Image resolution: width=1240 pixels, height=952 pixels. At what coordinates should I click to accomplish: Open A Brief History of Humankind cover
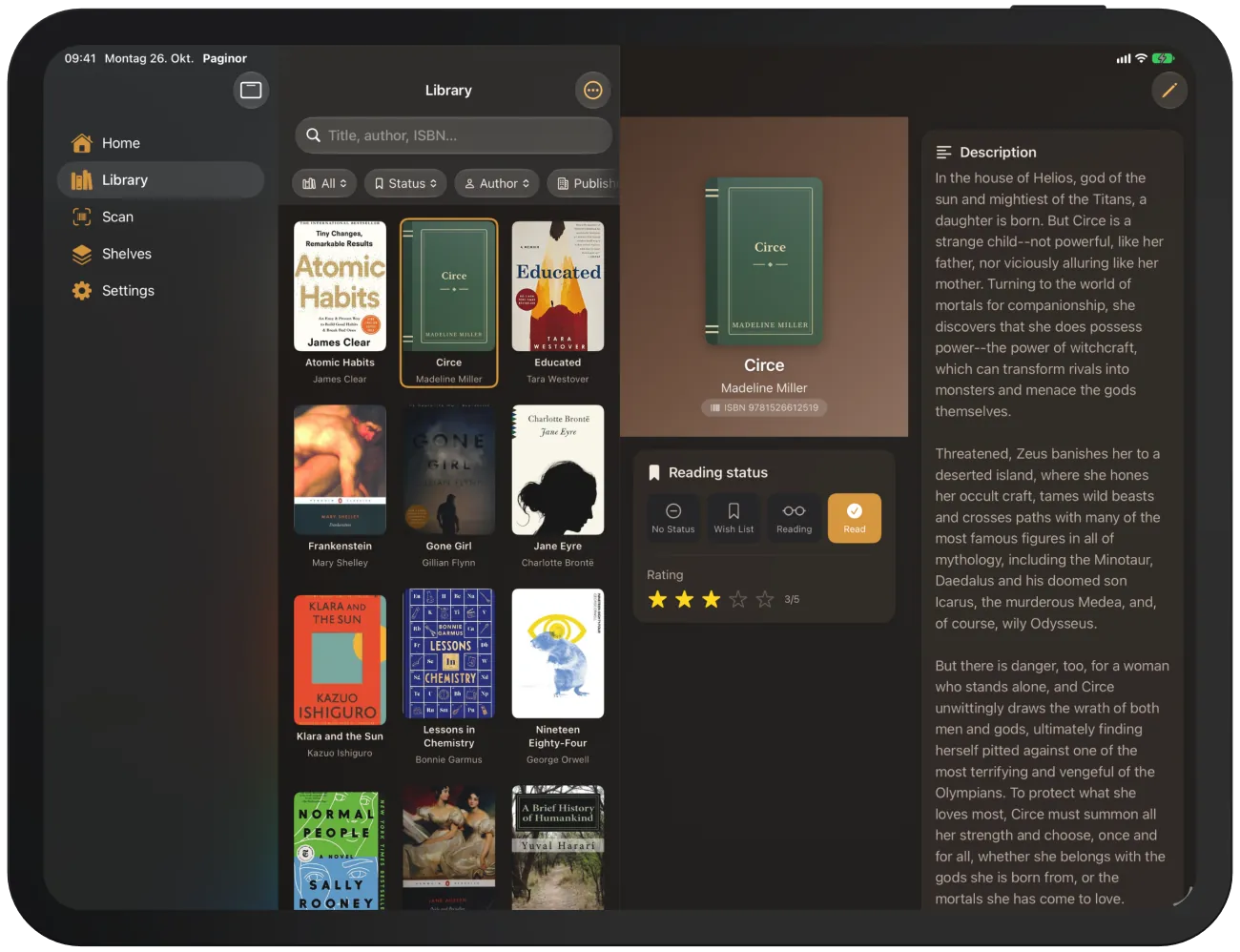point(558,847)
